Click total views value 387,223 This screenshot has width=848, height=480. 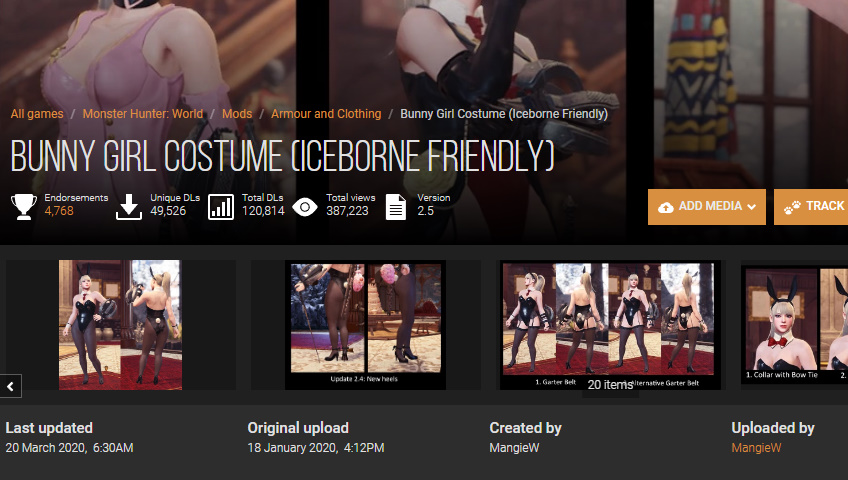(x=347, y=211)
